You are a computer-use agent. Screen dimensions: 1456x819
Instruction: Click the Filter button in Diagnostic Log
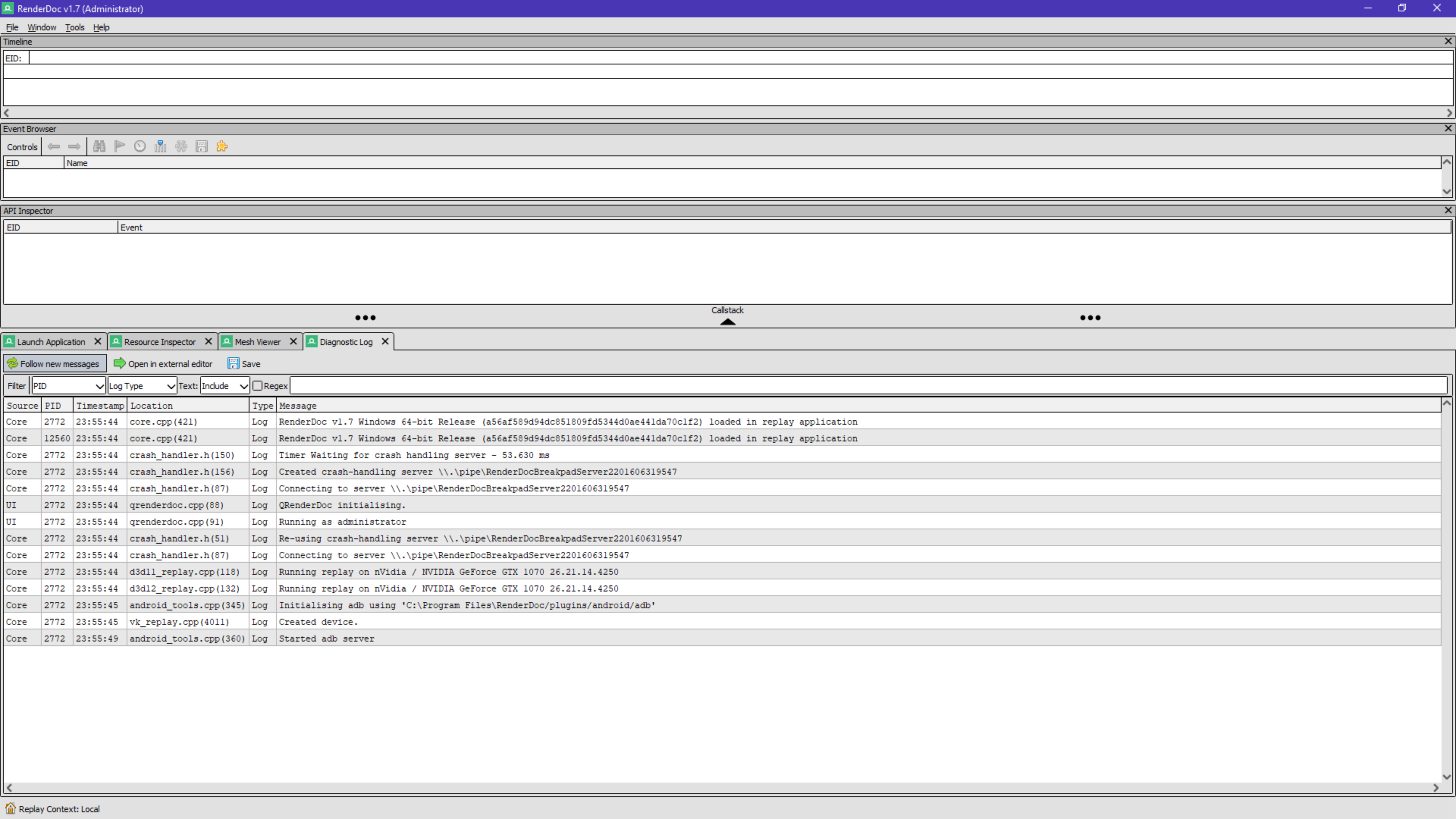pos(16,386)
